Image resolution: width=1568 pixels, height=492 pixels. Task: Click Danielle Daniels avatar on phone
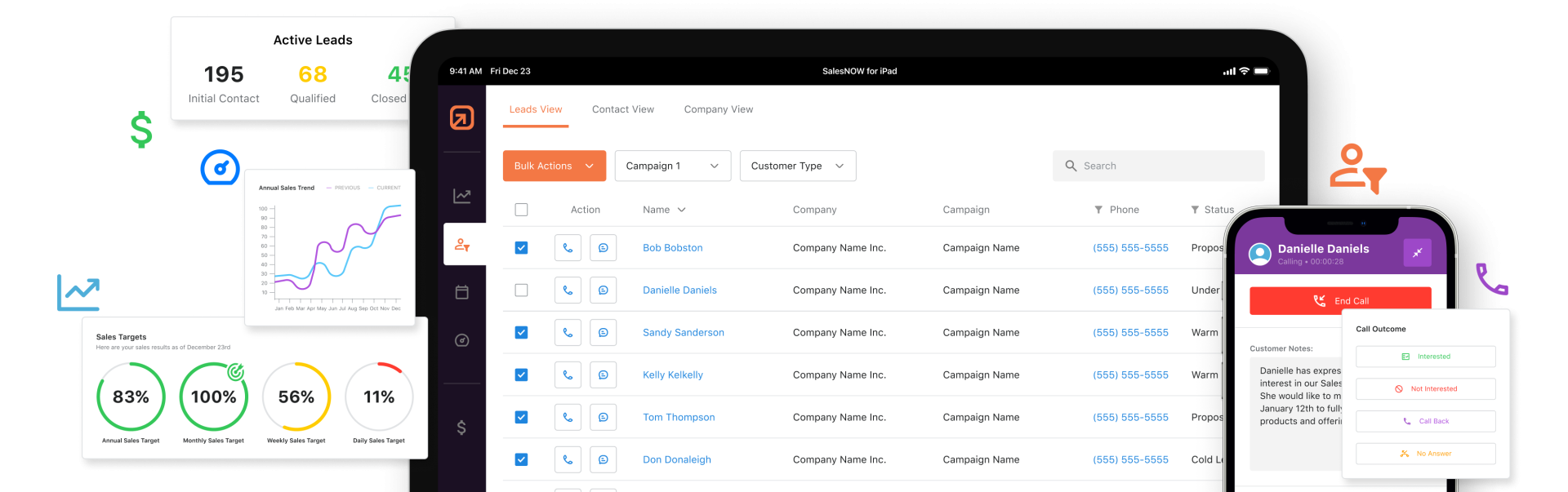point(1260,254)
